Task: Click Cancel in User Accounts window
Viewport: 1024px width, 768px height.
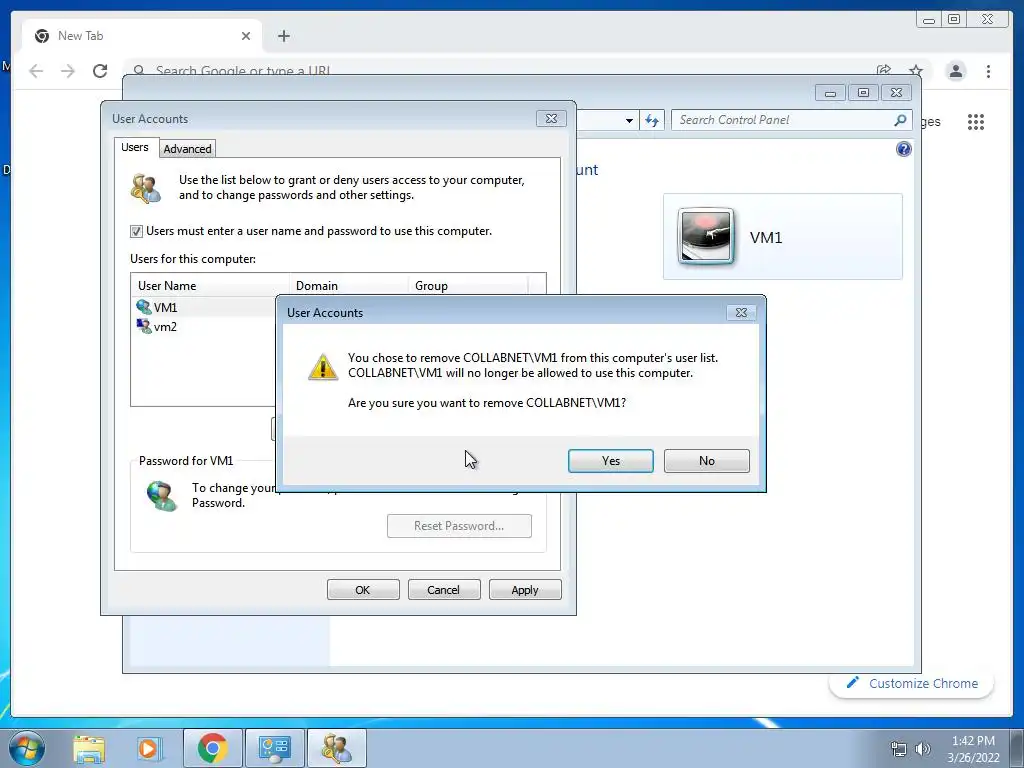Action: point(443,590)
